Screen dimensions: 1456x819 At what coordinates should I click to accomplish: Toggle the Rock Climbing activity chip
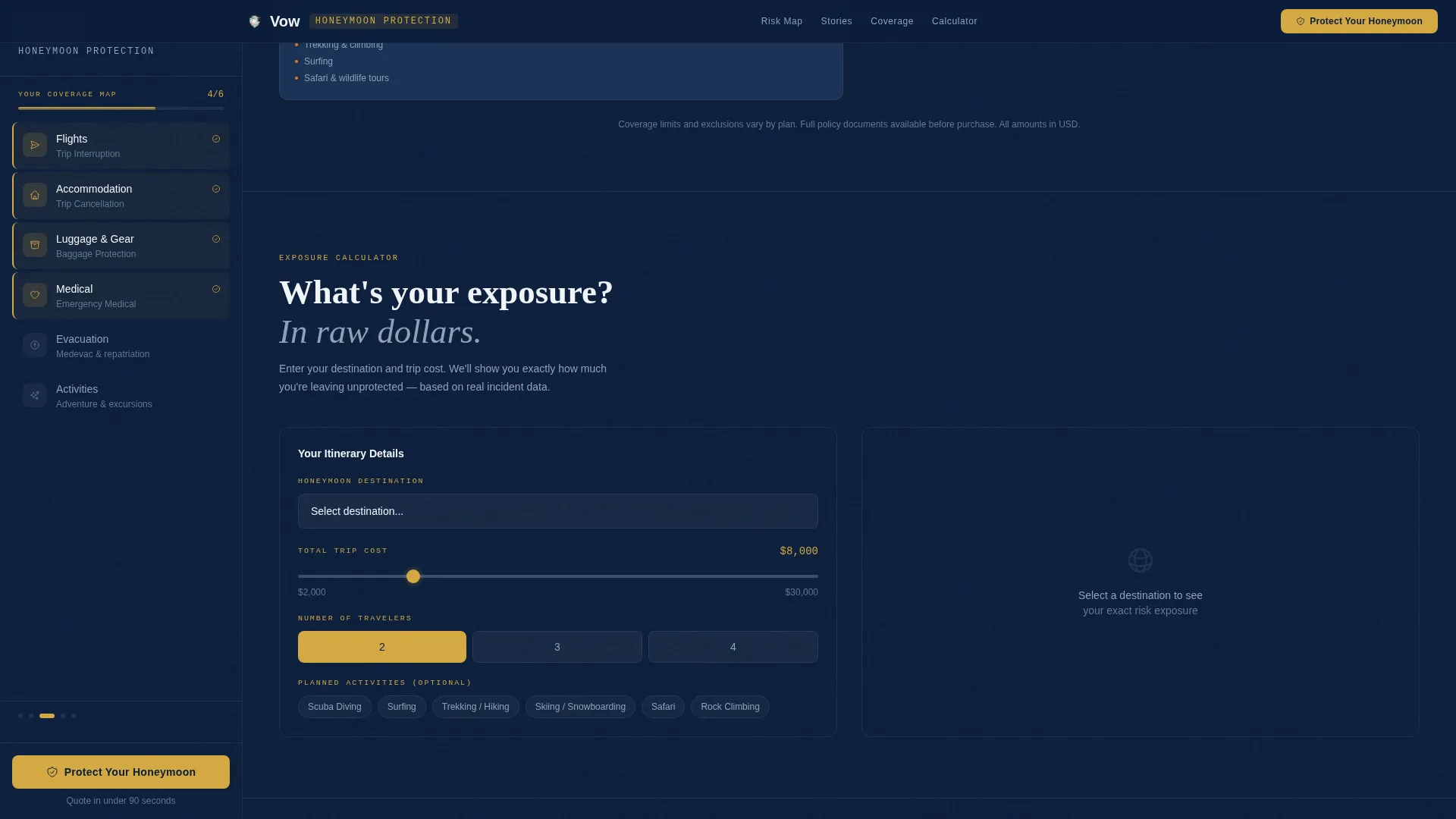[x=730, y=707]
